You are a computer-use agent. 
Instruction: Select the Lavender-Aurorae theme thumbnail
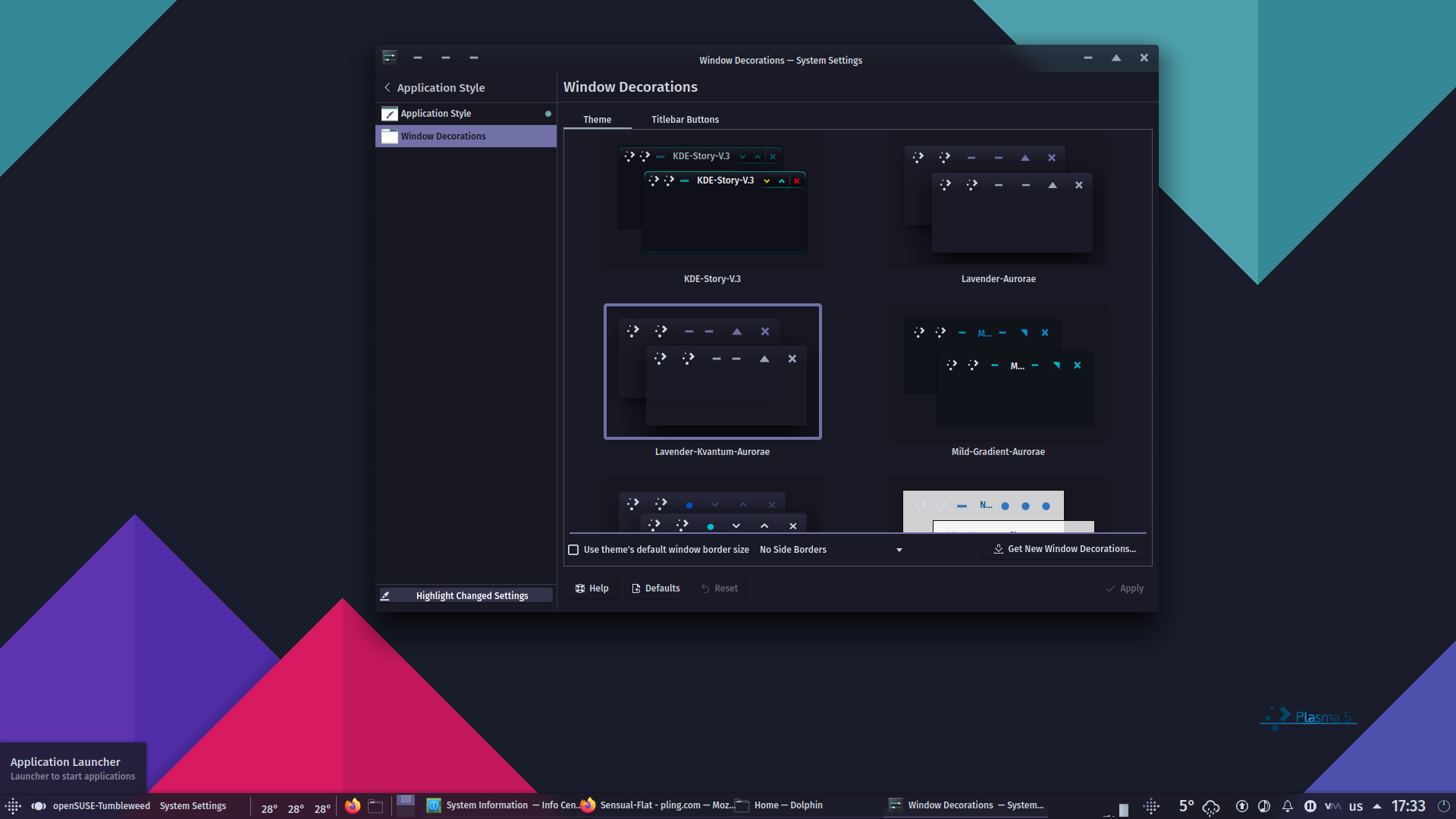pyautogui.click(x=998, y=202)
